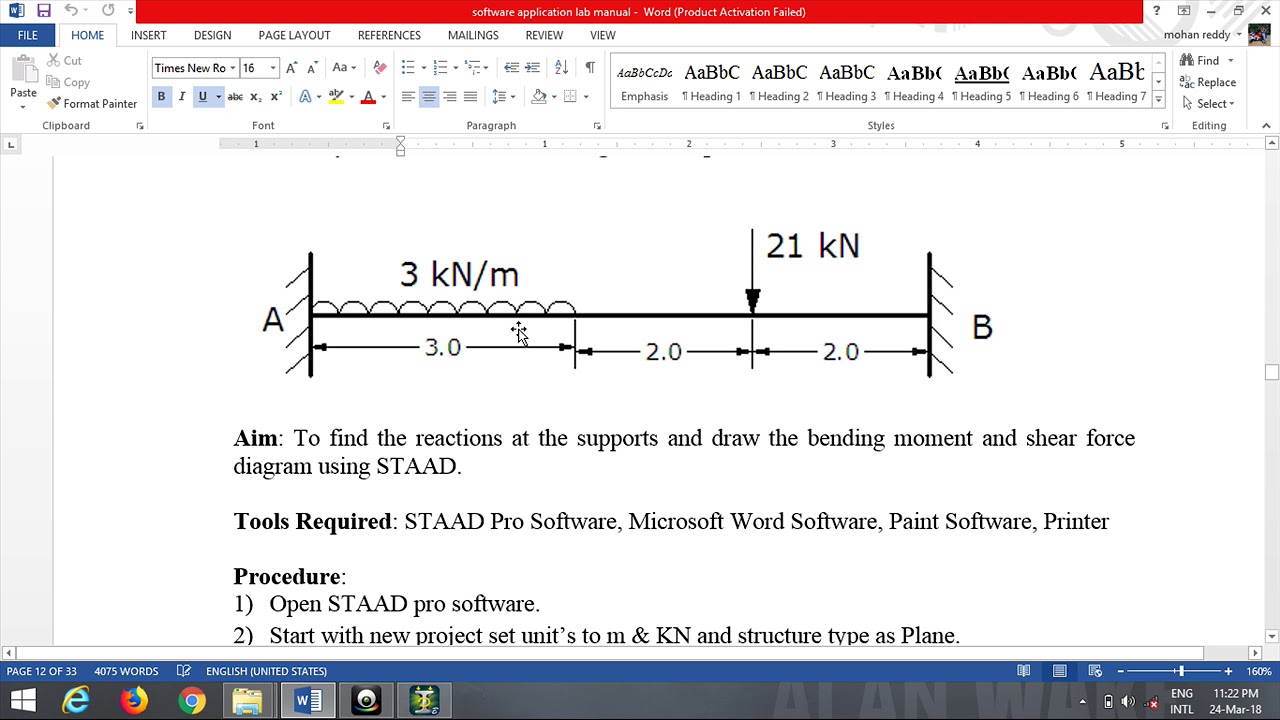Open Word Help question mark
1280x720 pixels.
coord(1156,11)
